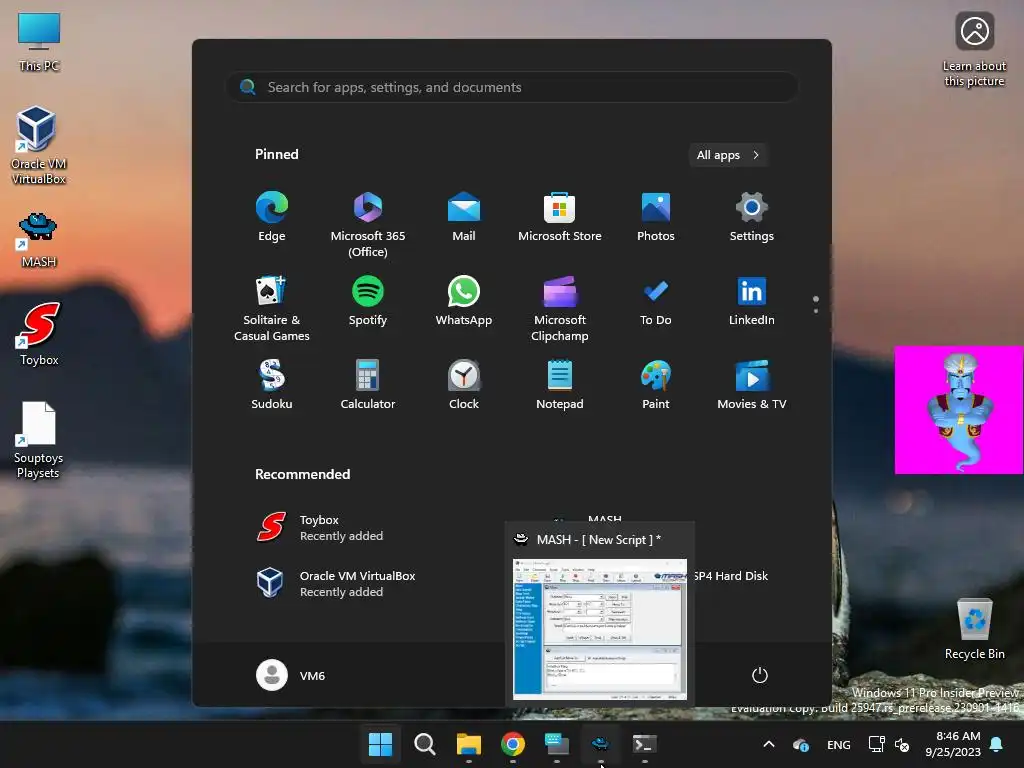
Task: Open OneDrive cloud tray icon
Action: tap(801, 744)
